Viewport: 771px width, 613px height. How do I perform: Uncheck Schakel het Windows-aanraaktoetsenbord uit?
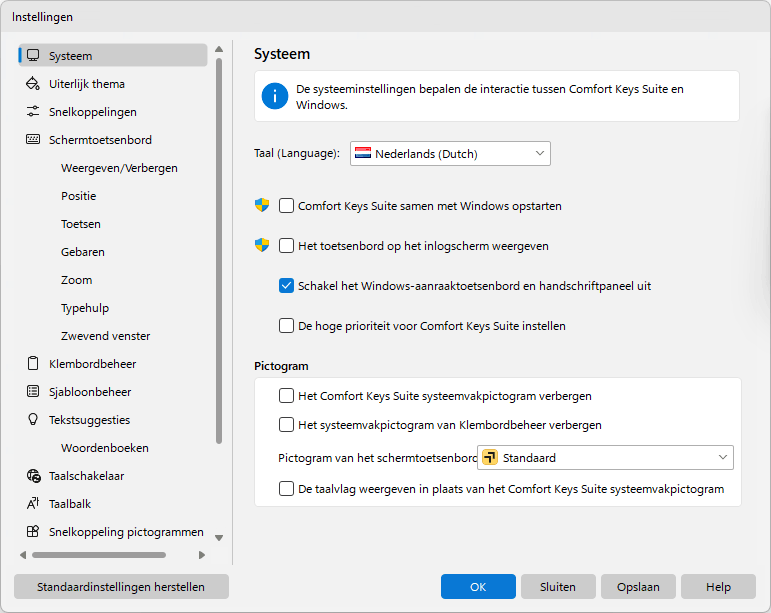click(x=286, y=286)
